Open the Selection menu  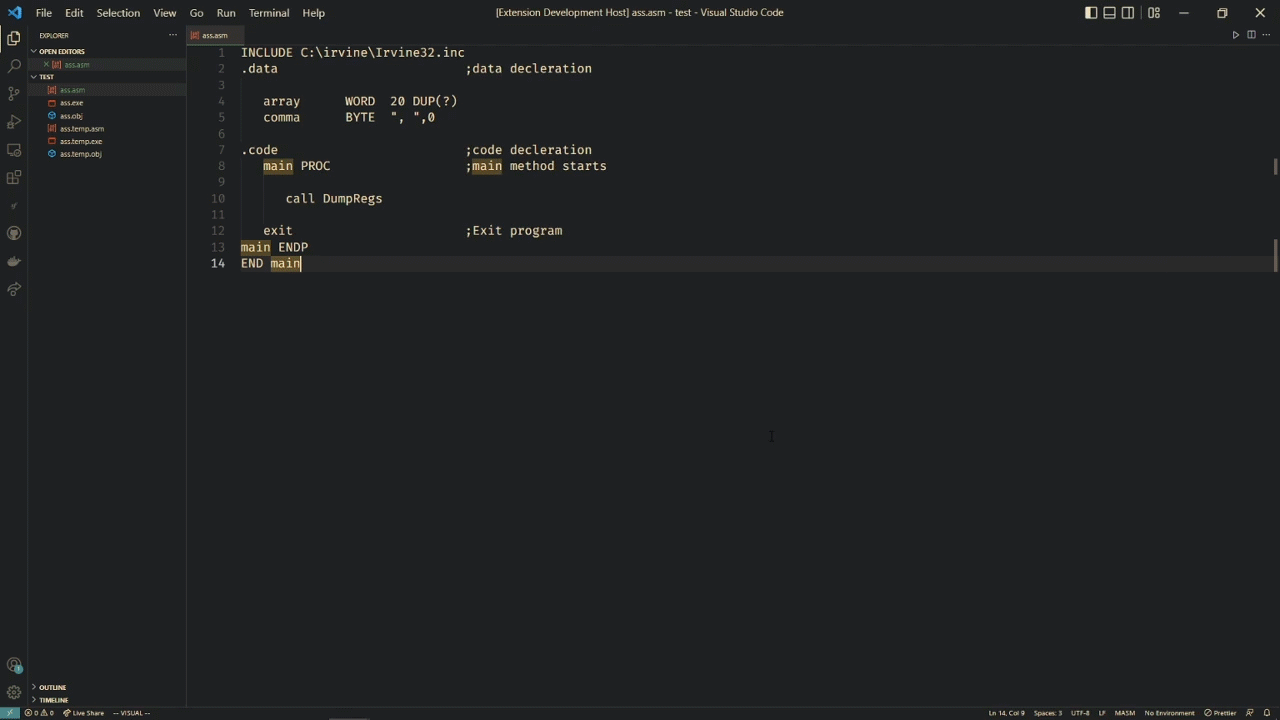pos(118,13)
